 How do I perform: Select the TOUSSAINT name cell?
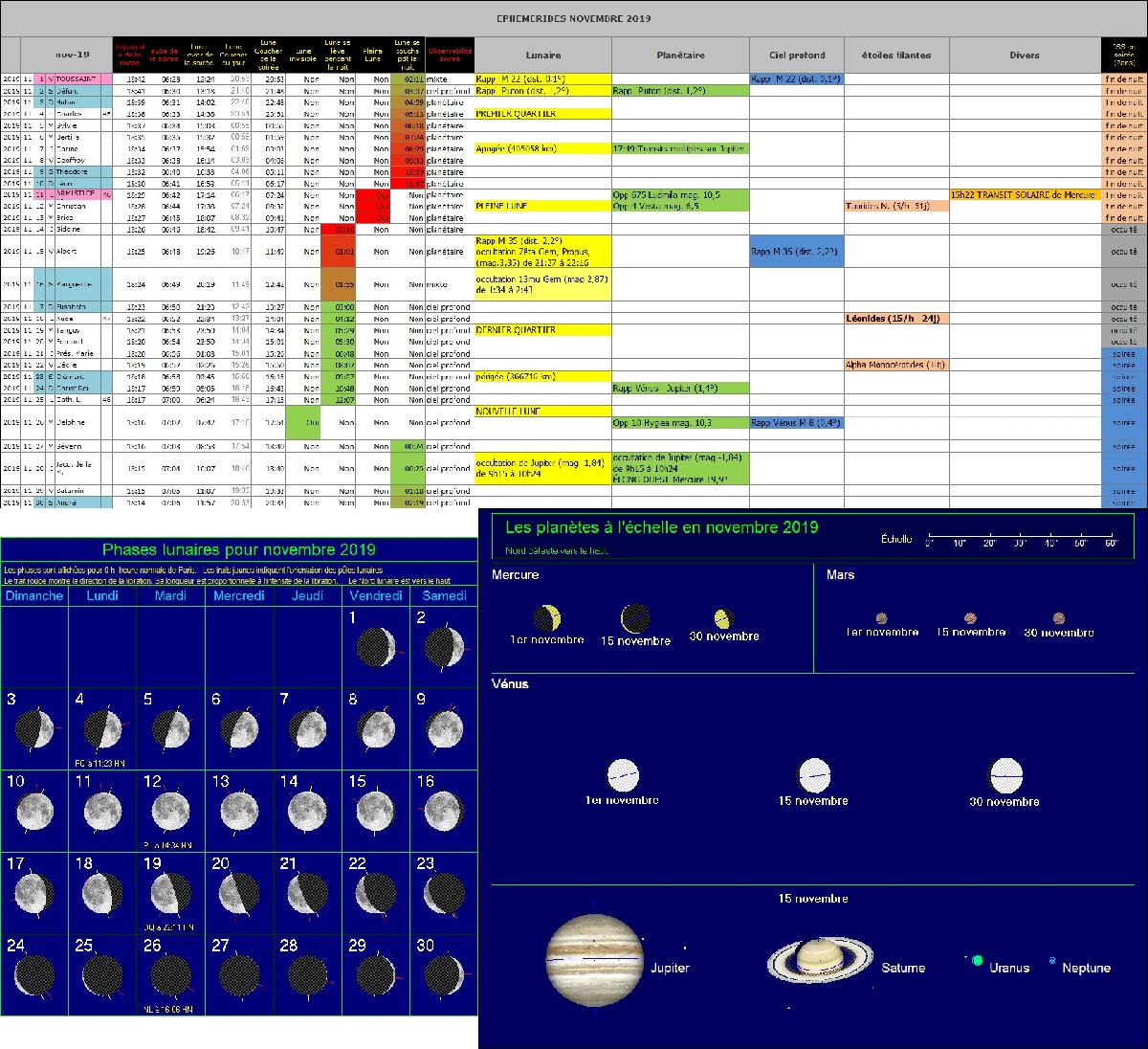(x=83, y=78)
